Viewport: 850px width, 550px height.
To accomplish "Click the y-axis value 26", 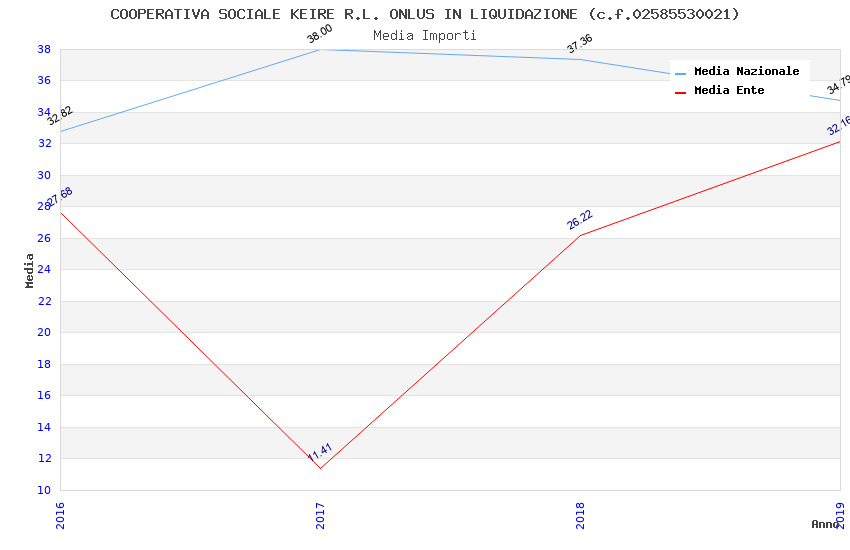I will [44, 238].
